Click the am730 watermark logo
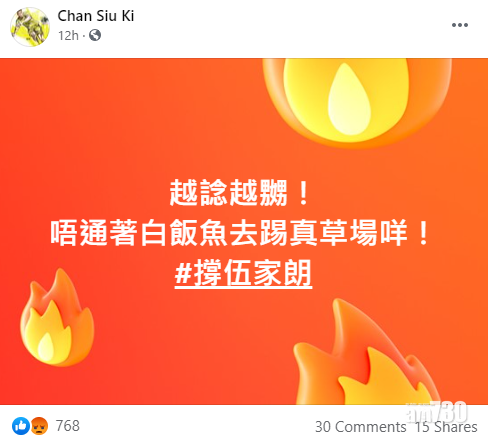This screenshot has width=488, height=442. point(437,412)
